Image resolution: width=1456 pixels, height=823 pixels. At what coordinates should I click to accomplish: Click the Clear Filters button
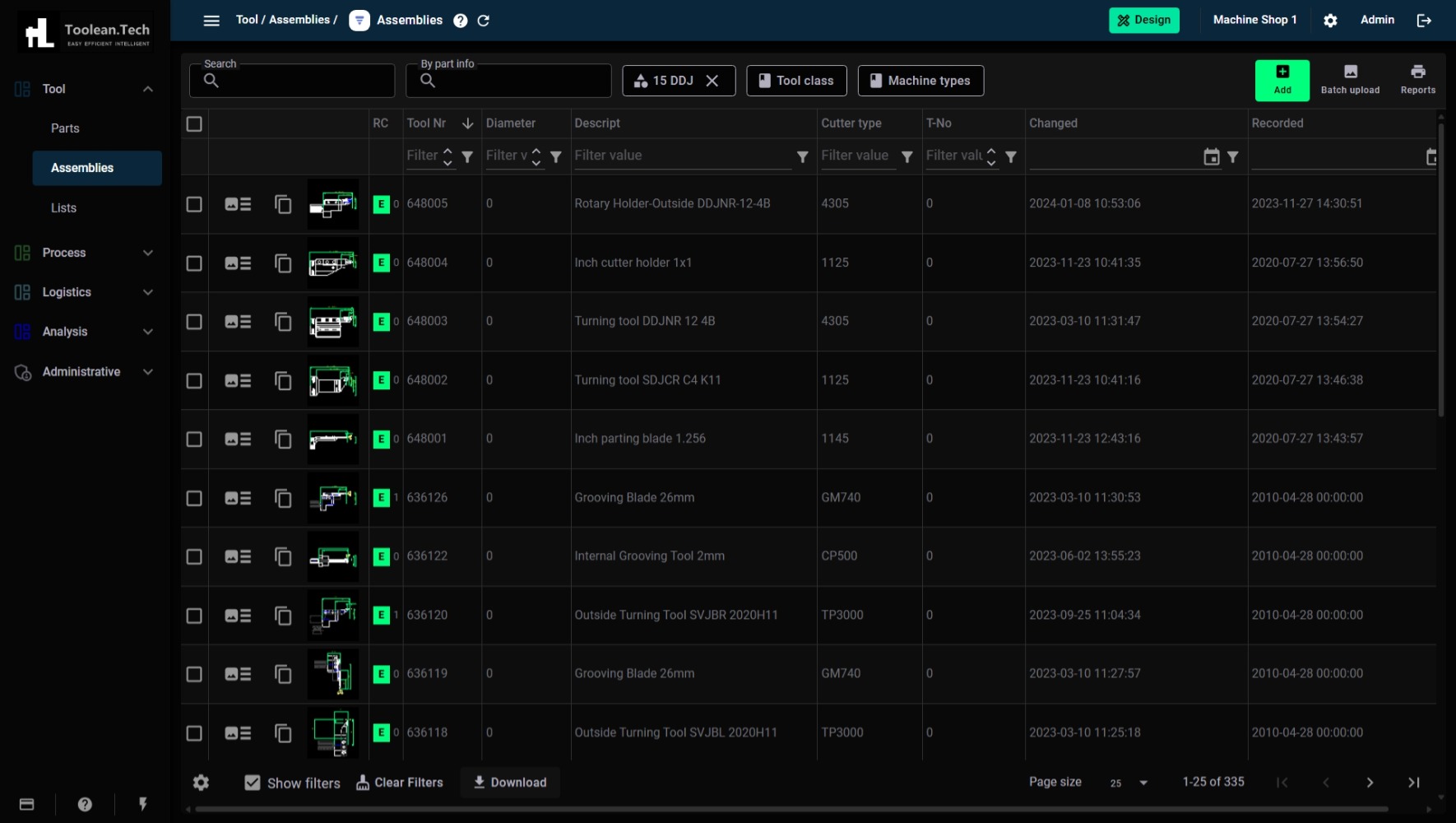(x=400, y=783)
